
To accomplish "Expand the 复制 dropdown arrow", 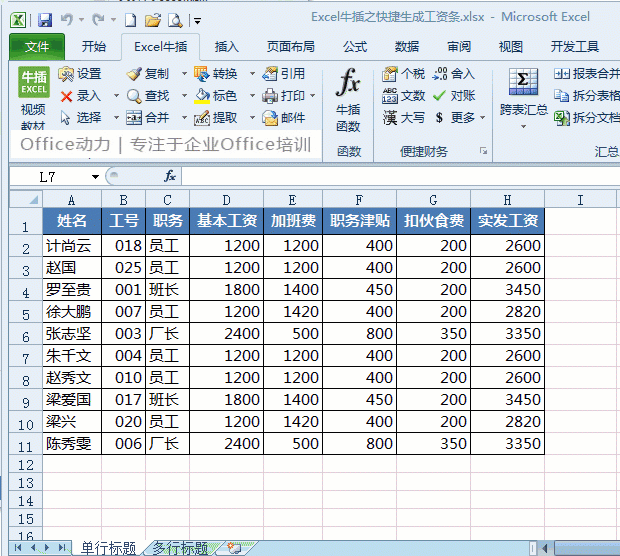I will click(184, 74).
